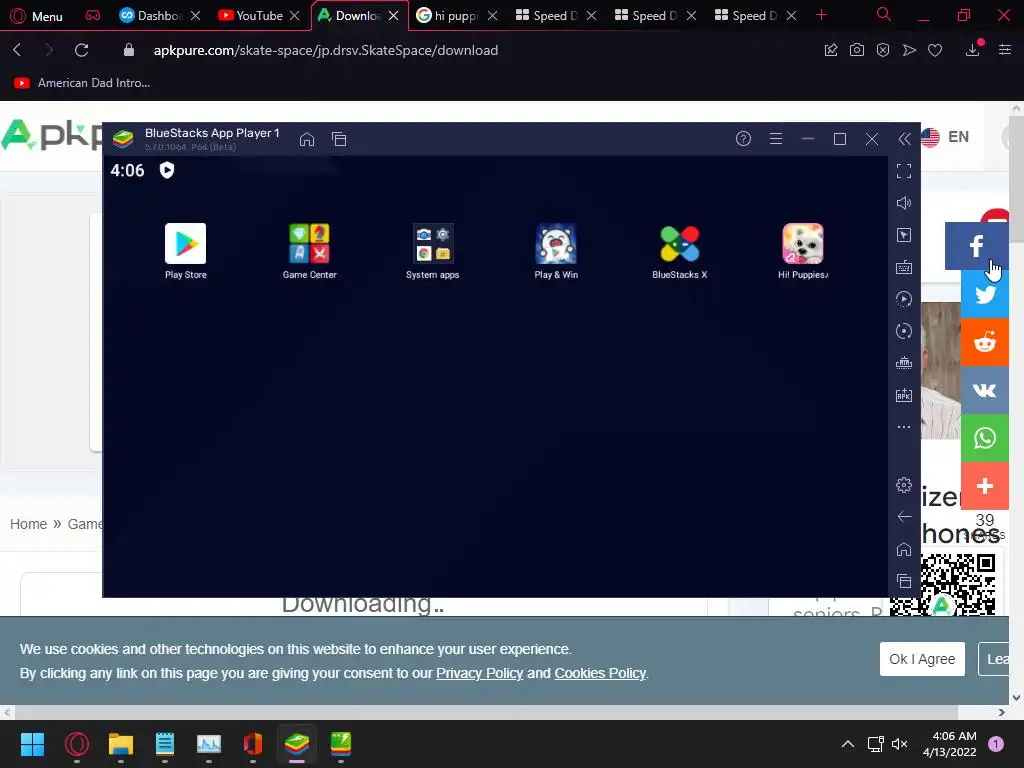Go back in browser history

18,50
